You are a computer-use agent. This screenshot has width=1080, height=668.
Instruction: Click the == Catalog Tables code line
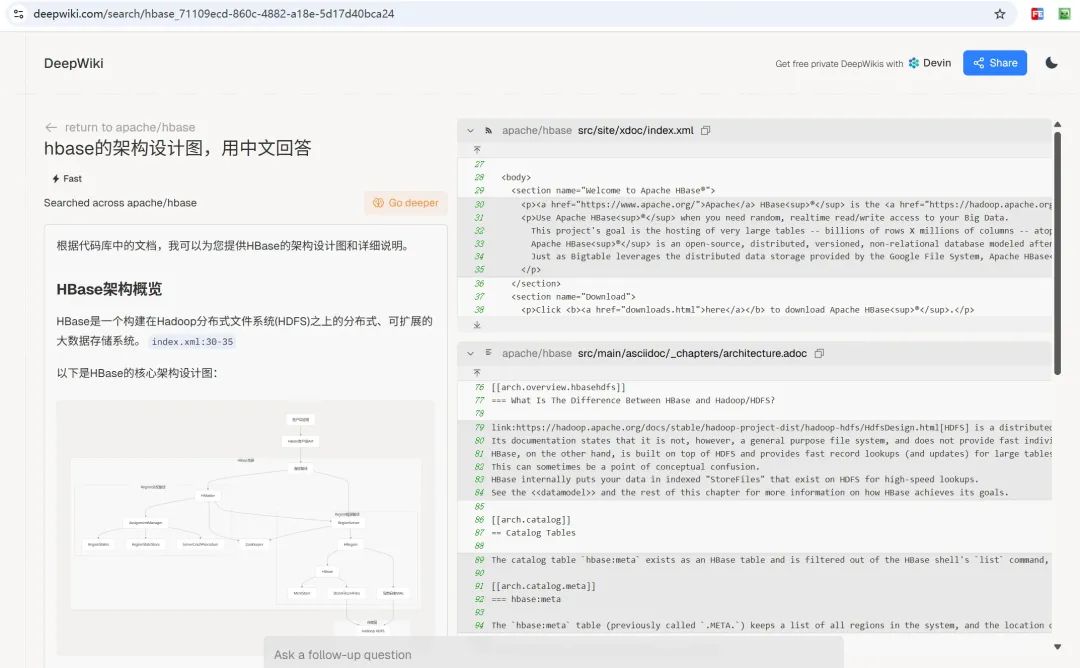click(x=533, y=533)
